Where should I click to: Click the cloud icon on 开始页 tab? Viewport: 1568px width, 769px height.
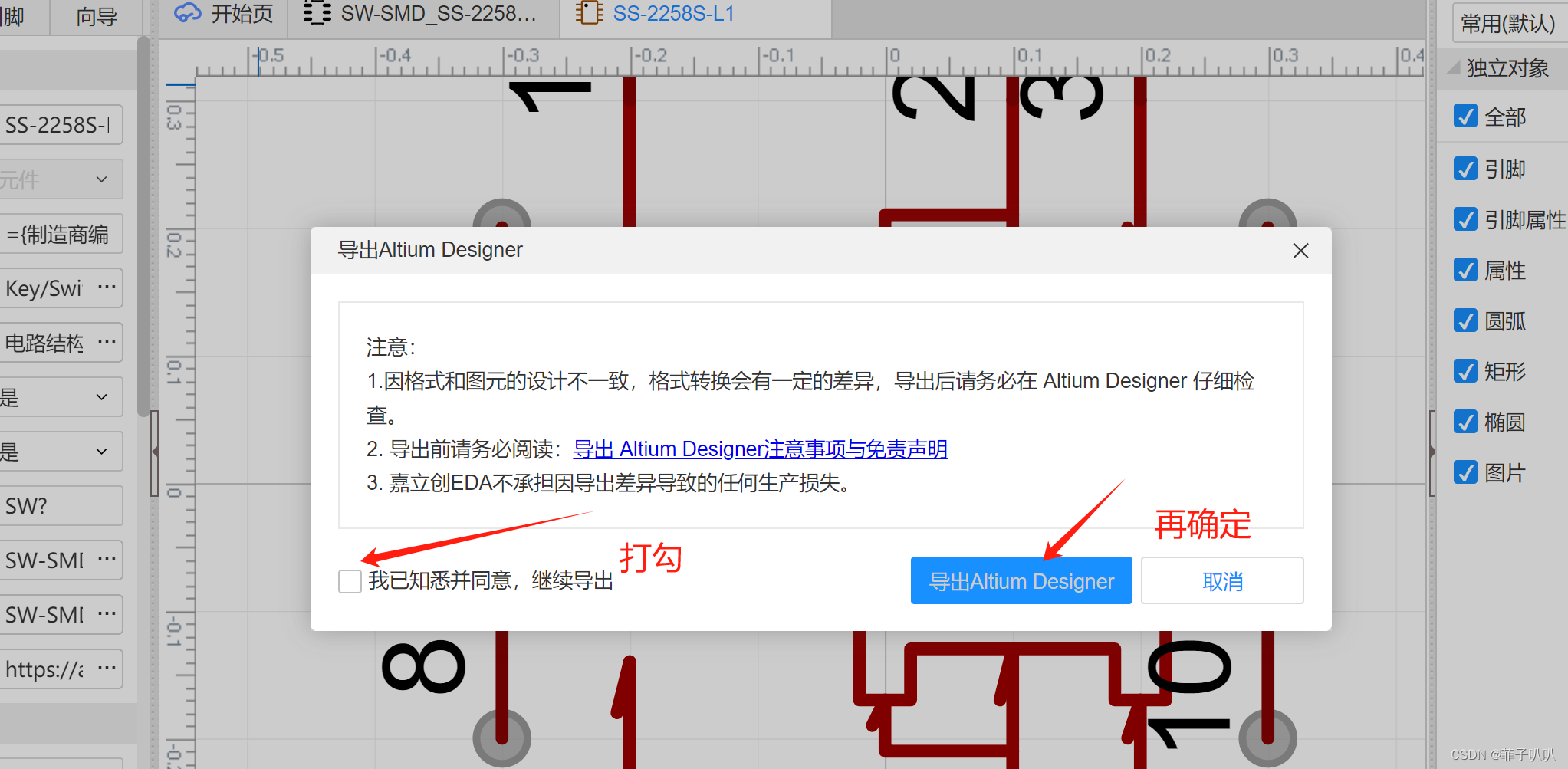pyautogui.click(x=187, y=13)
